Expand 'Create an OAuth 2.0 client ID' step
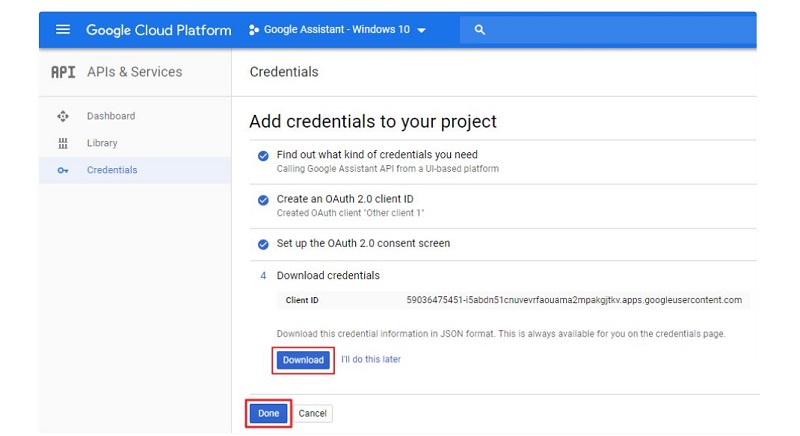 click(345, 199)
